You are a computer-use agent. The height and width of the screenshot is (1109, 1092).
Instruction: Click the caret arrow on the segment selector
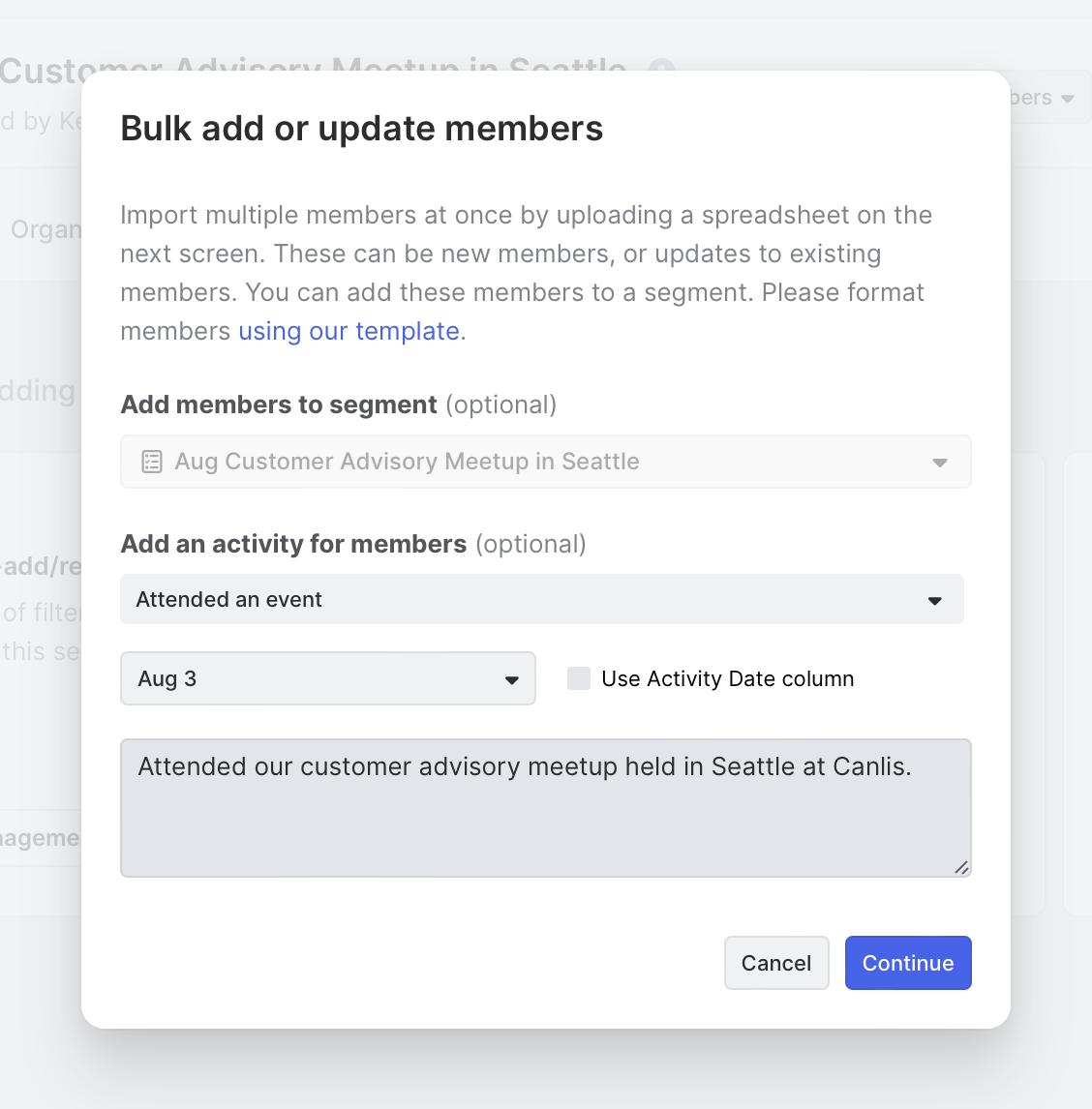(x=939, y=463)
